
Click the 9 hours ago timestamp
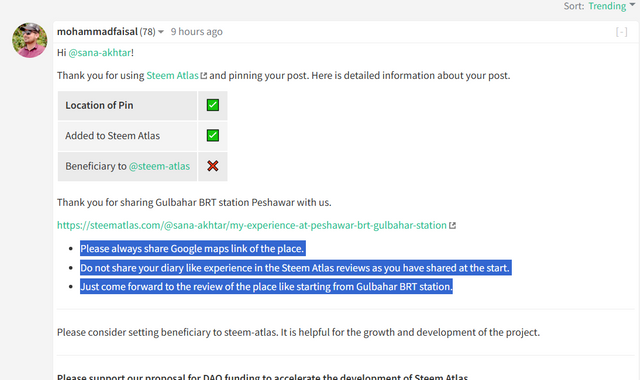[x=196, y=31]
